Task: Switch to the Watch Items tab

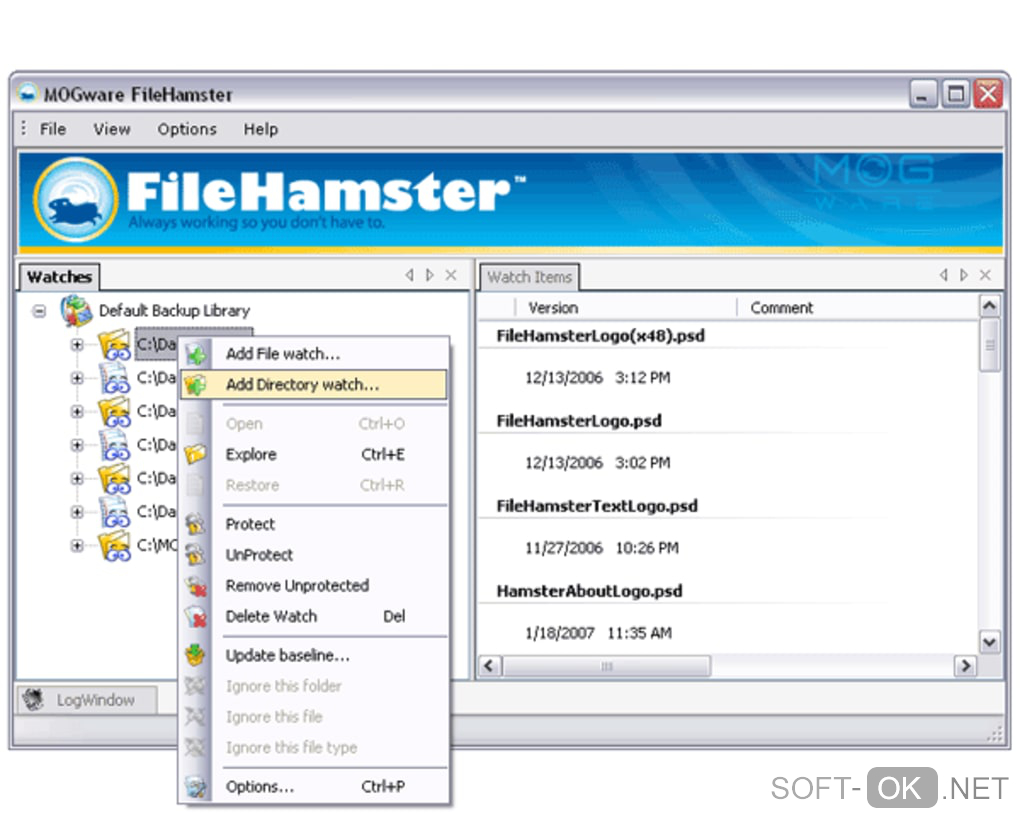Action: pos(530,277)
